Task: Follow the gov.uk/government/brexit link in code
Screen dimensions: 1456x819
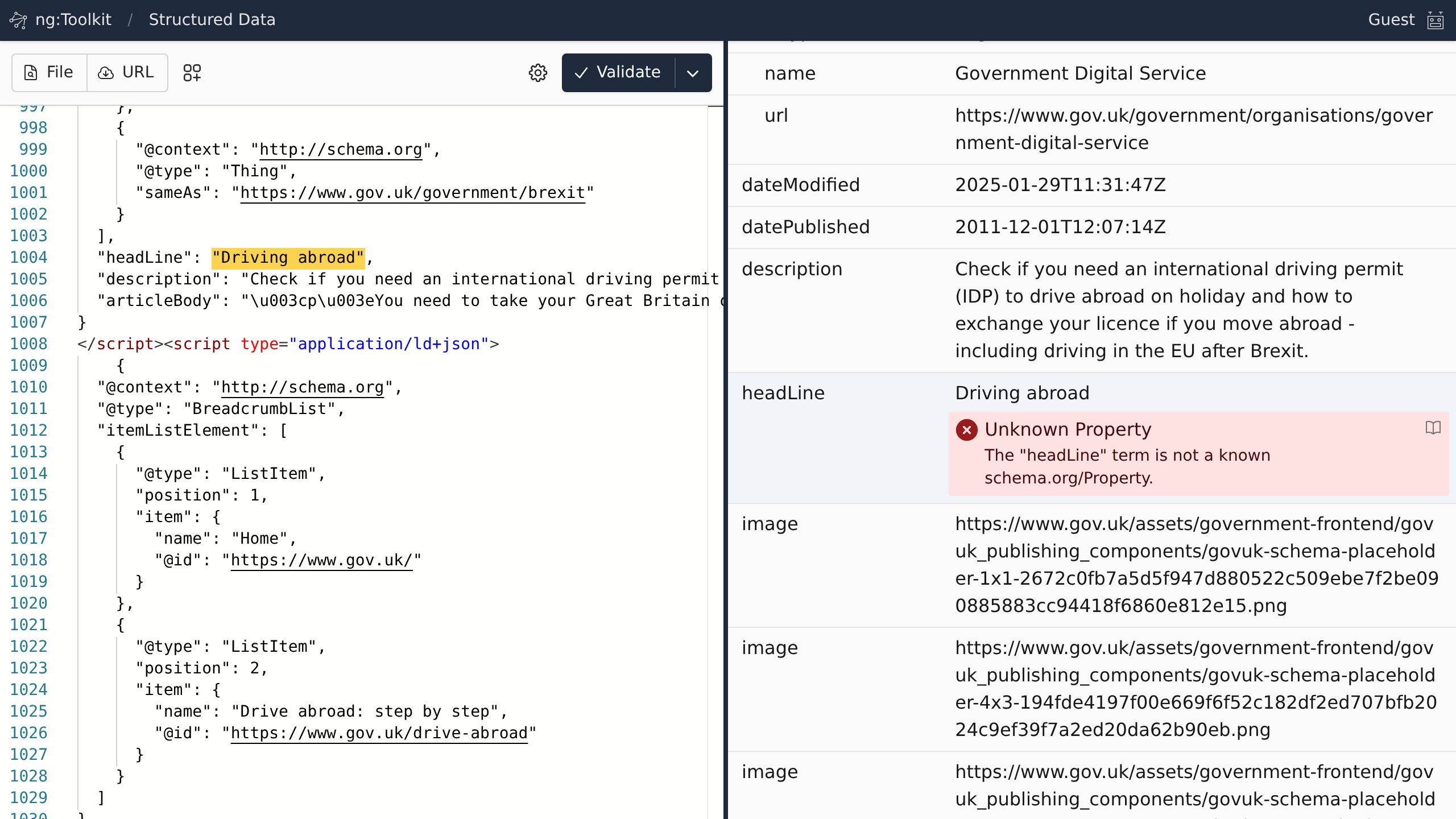Action: coord(412,193)
